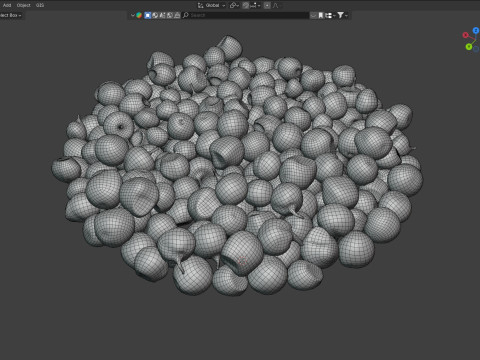This screenshot has height=360, width=480.
Task: Toggle proportional editing
Action: (267, 5)
